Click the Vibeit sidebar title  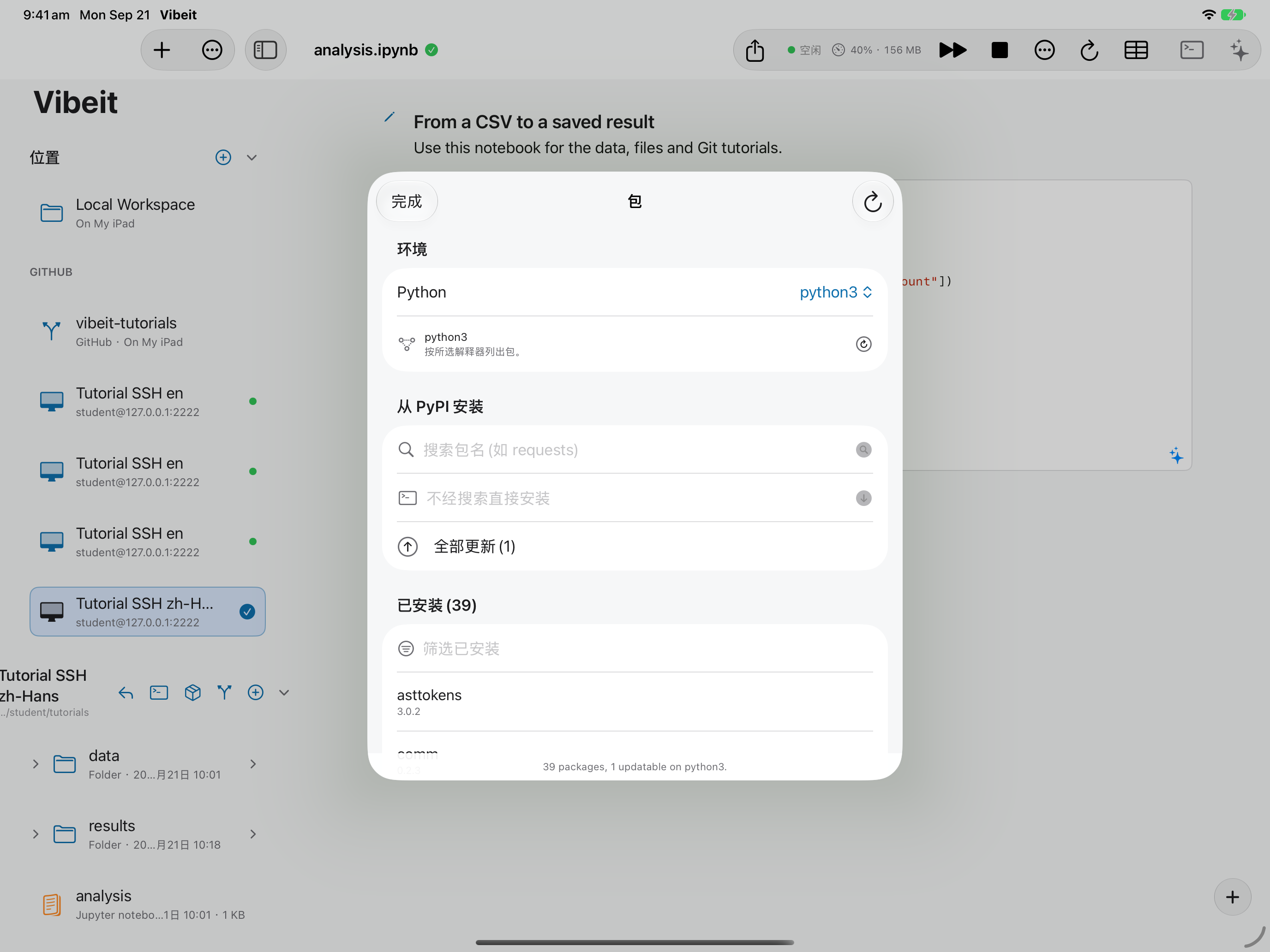(x=76, y=102)
